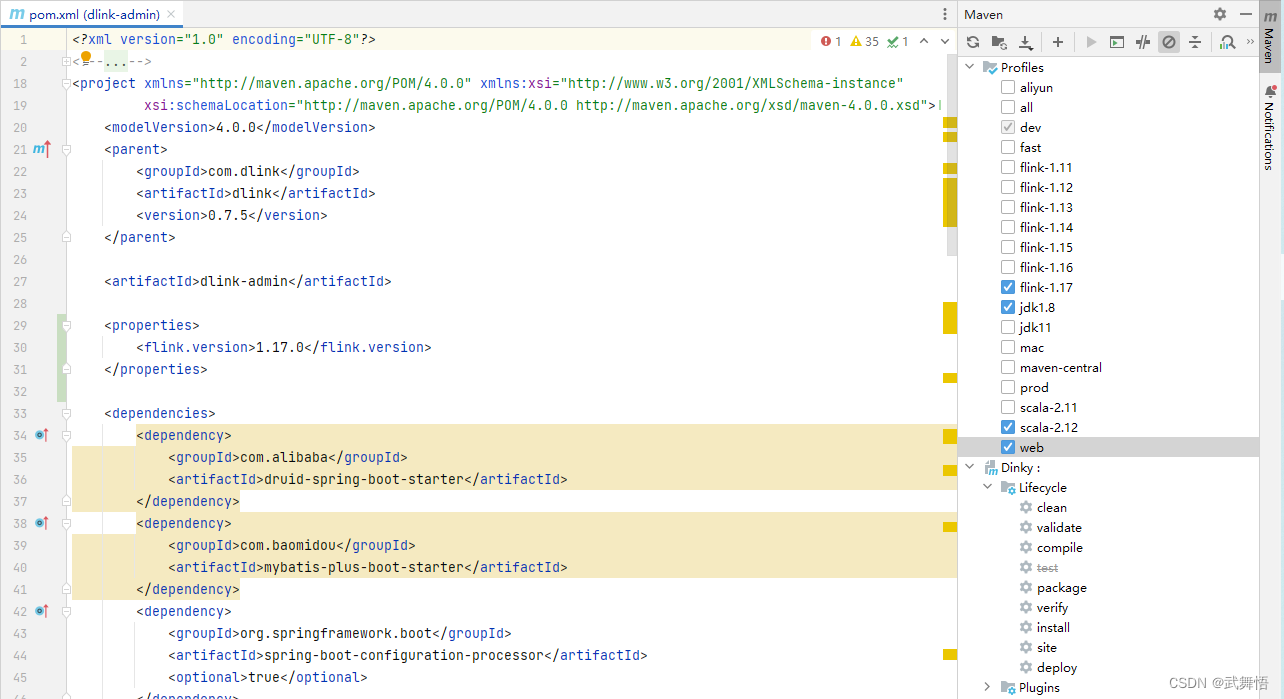Screen dimensions: 1284x699
Task: Collapse the Profiles section
Action: tap(968, 67)
